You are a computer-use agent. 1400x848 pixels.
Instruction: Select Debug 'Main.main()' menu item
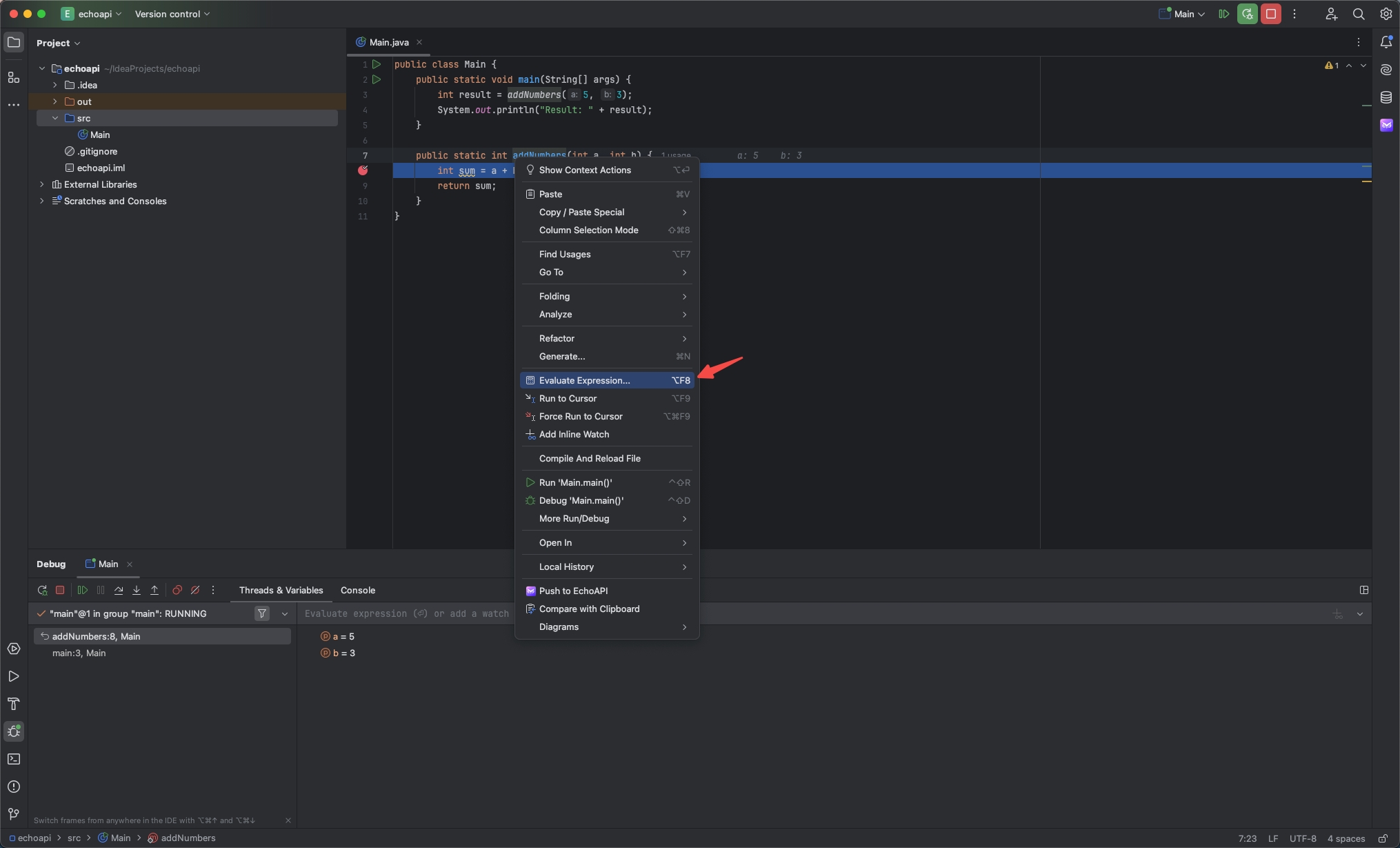tap(607, 500)
